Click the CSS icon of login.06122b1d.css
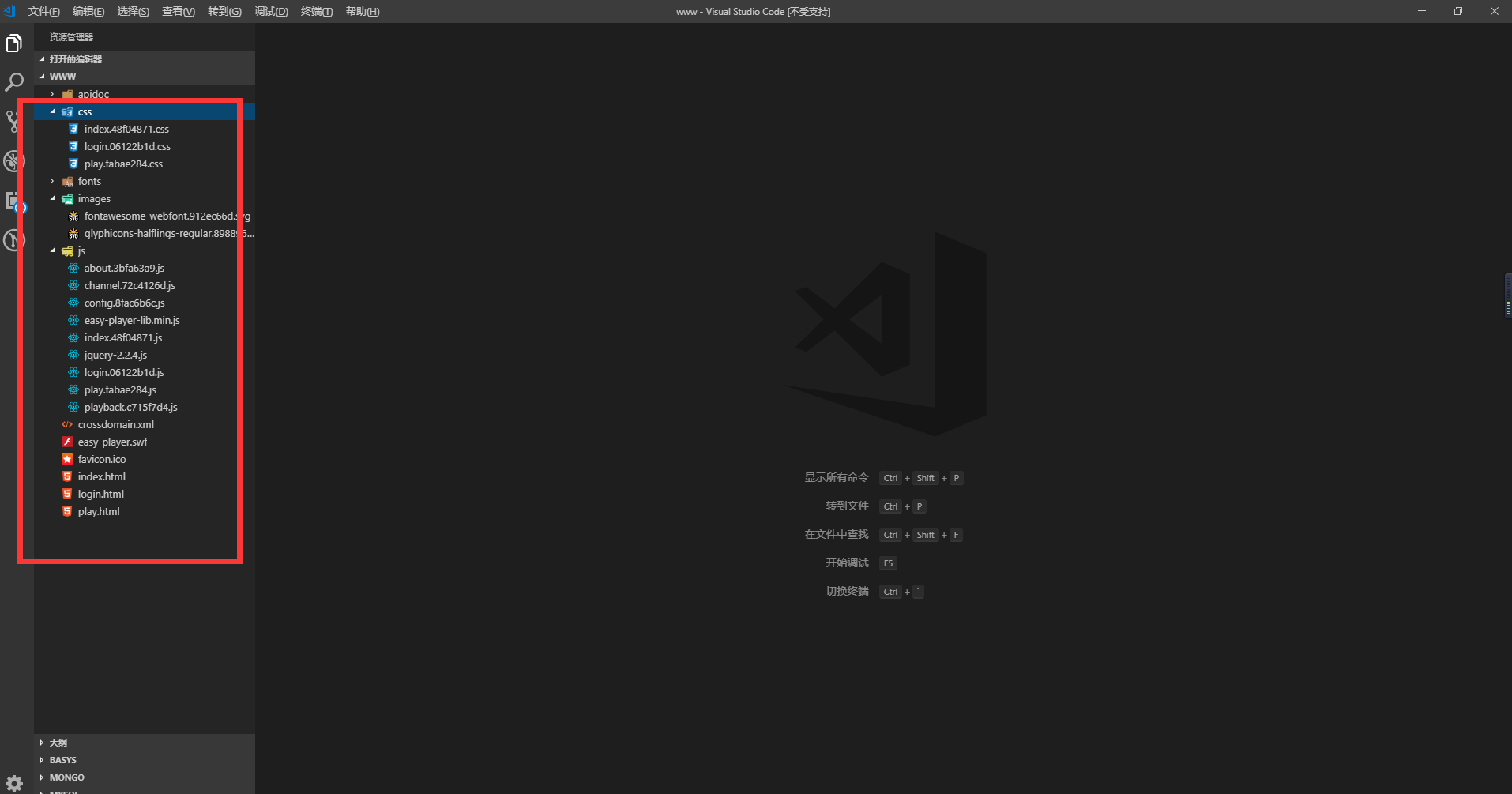Image resolution: width=1512 pixels, height=794 pixels. click(x=73, y=146)
